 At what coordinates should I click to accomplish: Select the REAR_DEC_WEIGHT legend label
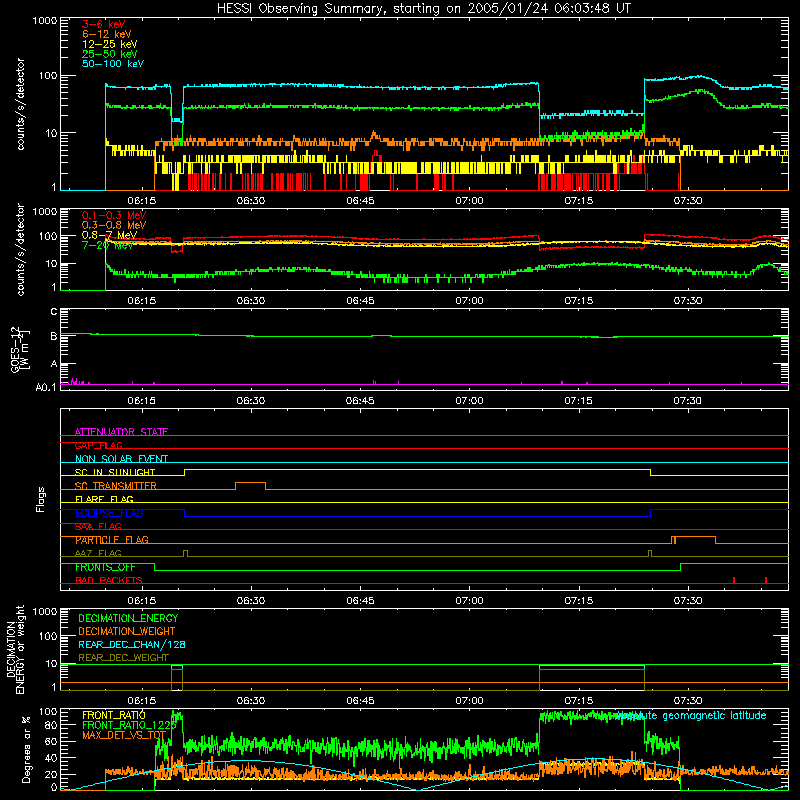[x=123, y=658]
